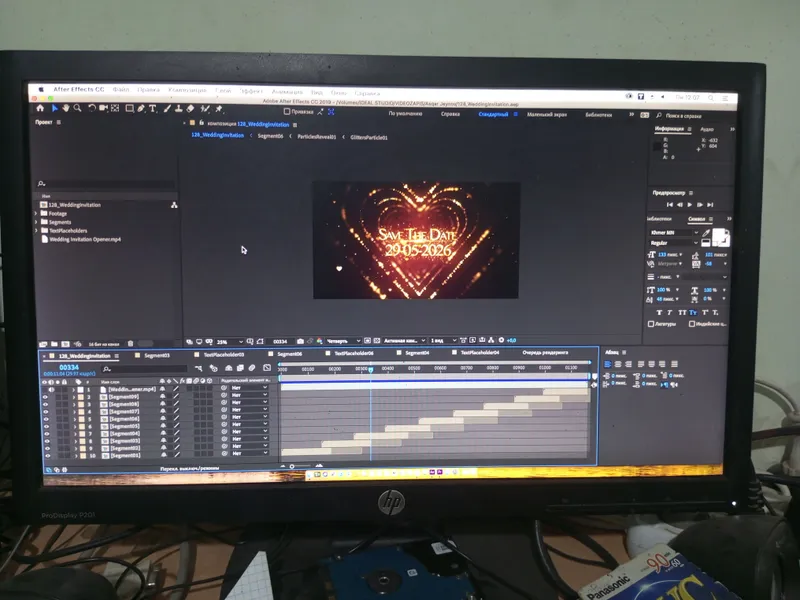The width and height of the screenshot is (800, 600).
Task: Tick the Лигатуры checkbox
Action: point(651,323)
